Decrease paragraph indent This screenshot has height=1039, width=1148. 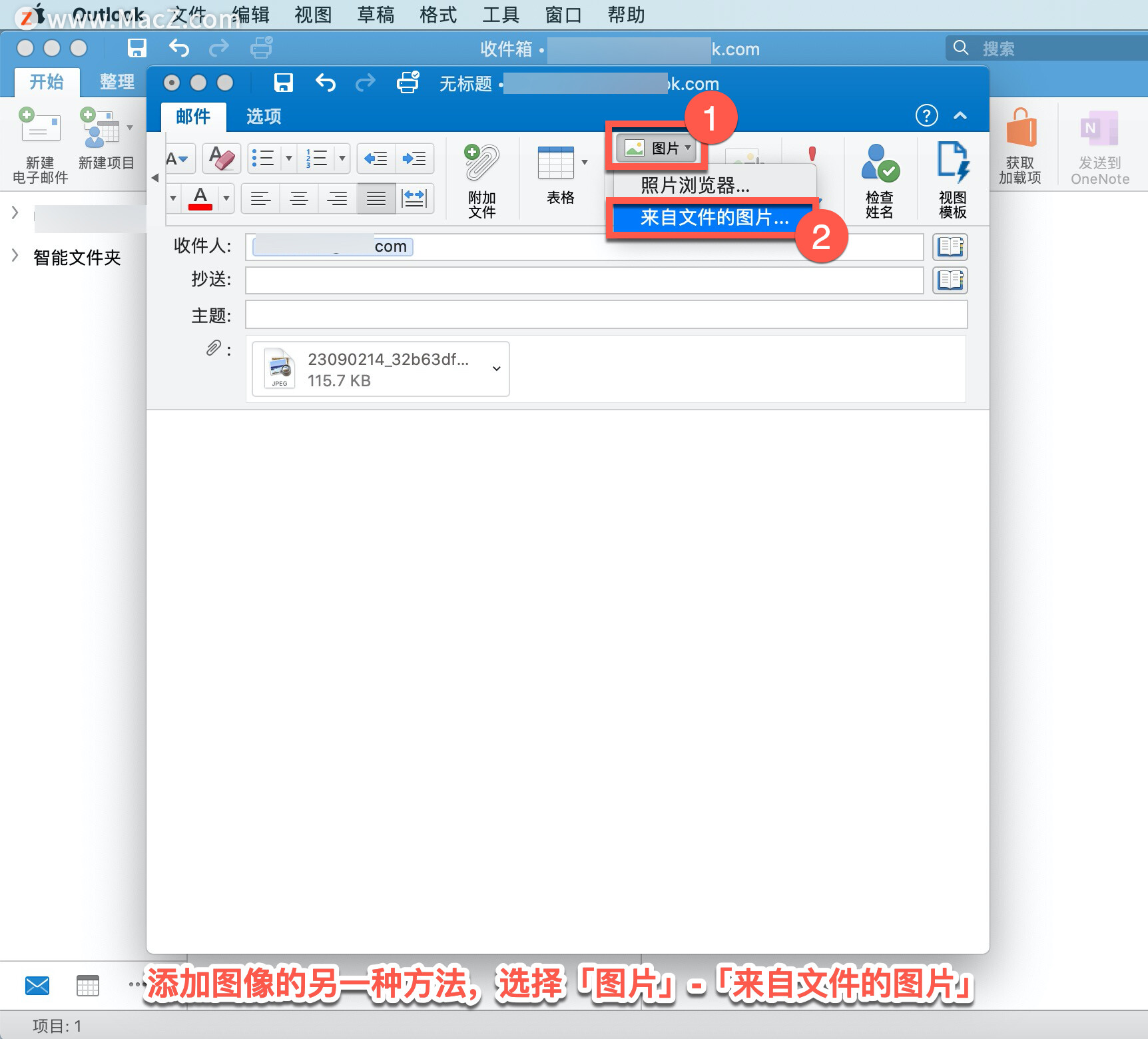pos(376,159)
